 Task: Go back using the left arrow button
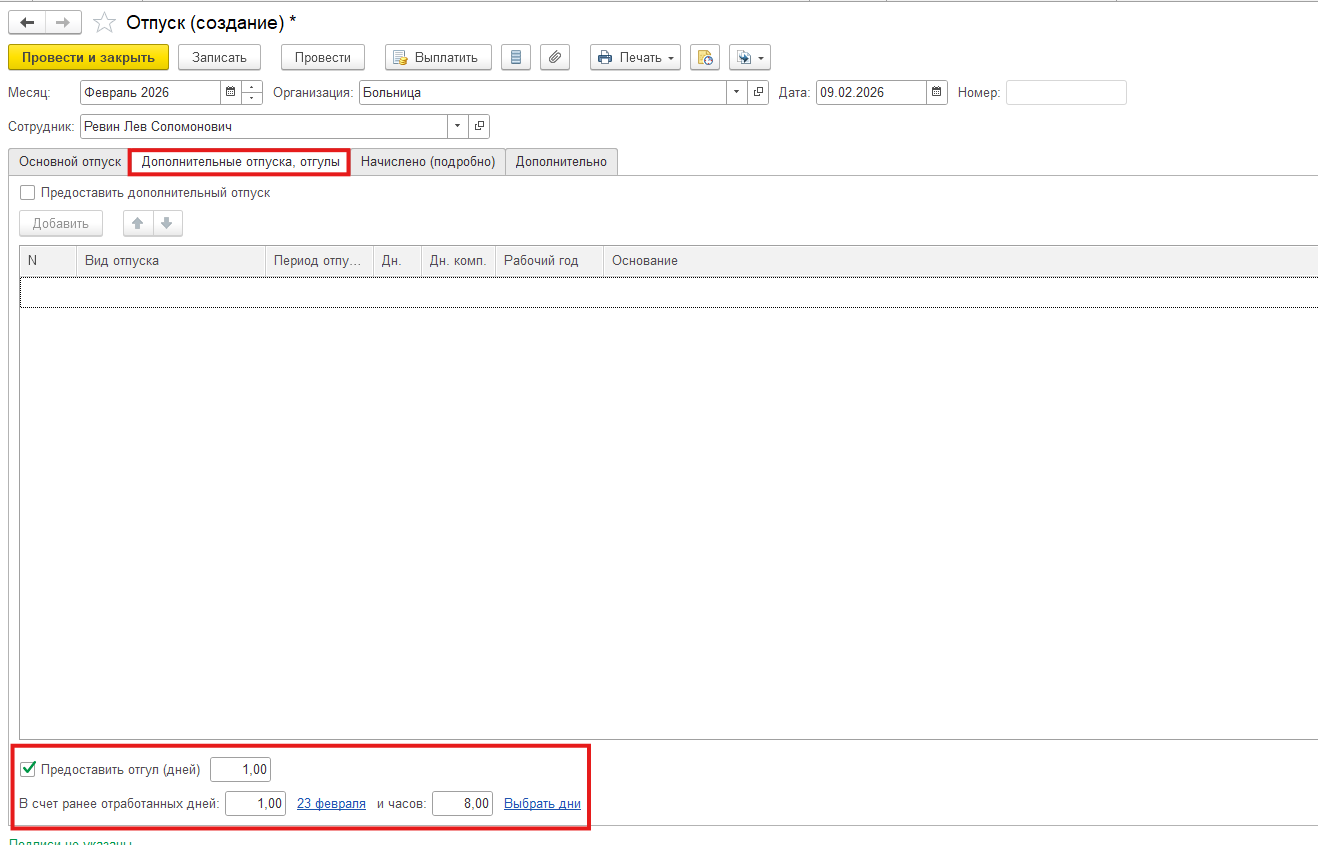[27, 22]
